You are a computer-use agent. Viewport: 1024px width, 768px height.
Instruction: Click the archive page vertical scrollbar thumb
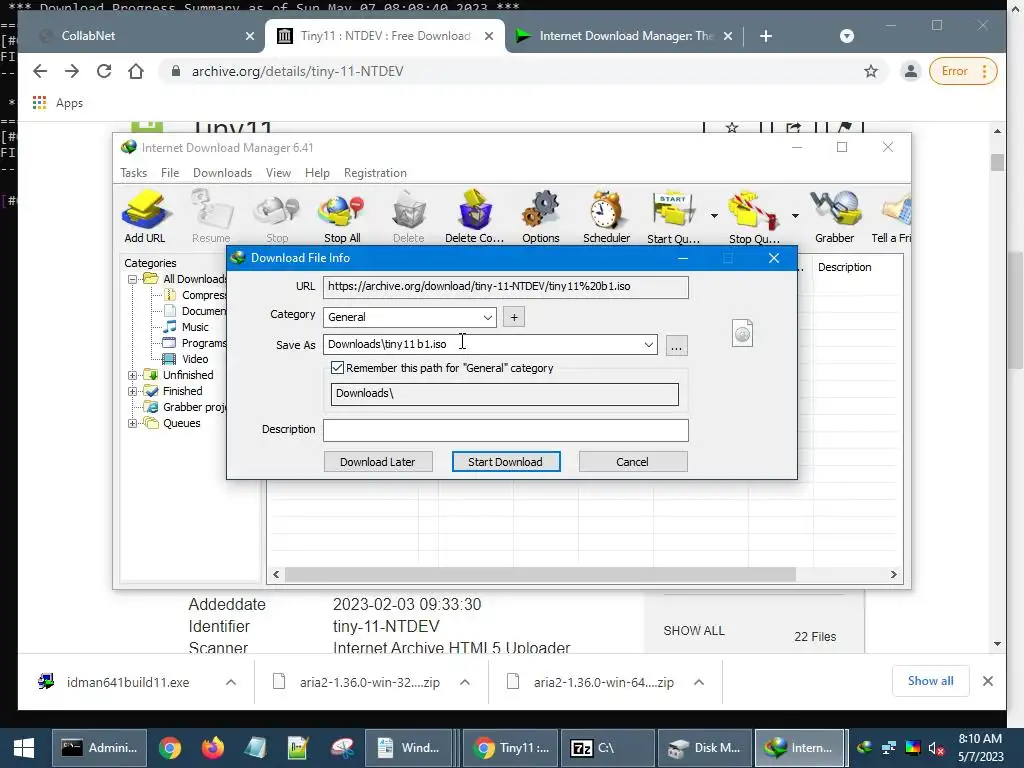(997, 162)
